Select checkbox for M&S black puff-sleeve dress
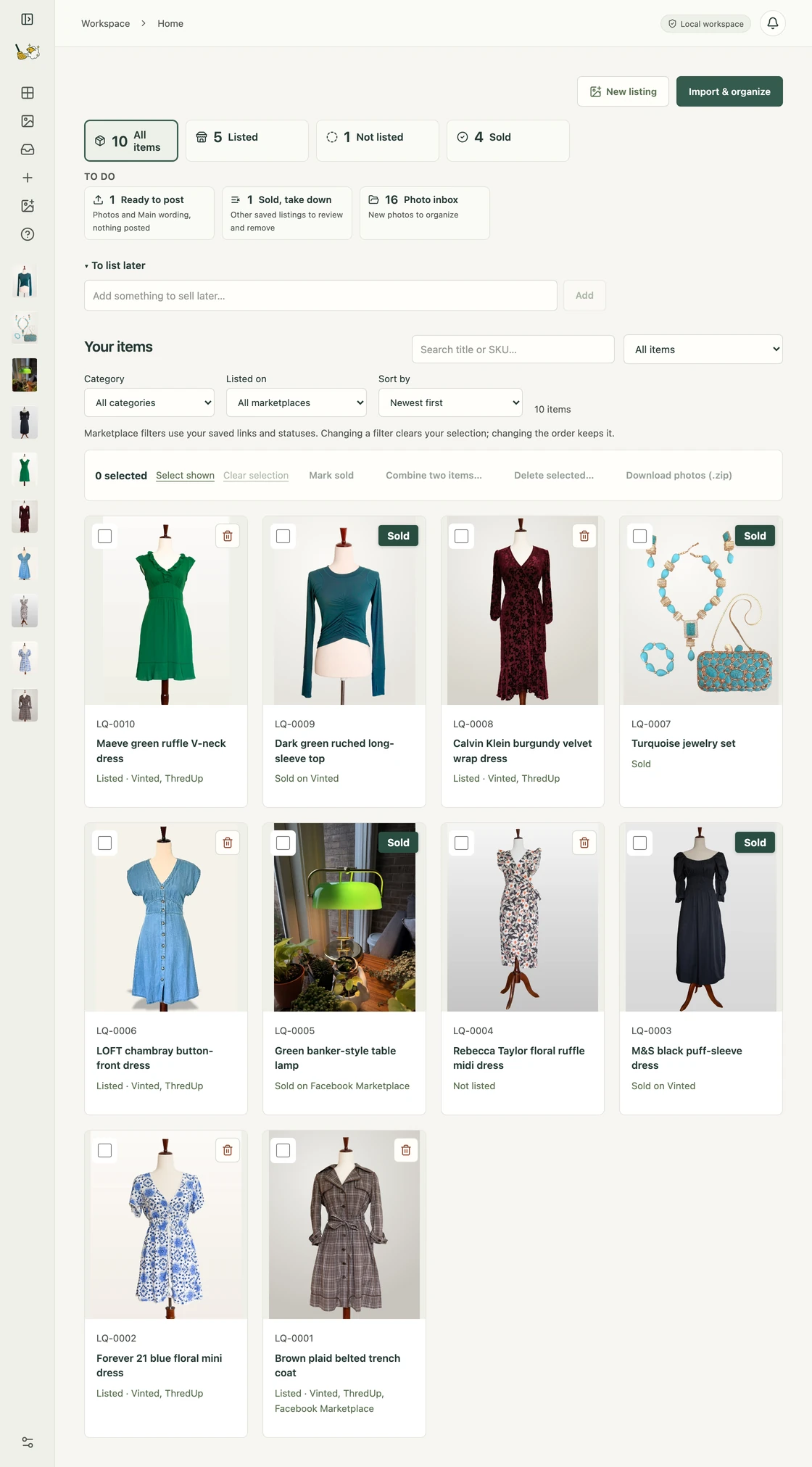The height and width of the screenshot is (1467, 812). (640, 843)
